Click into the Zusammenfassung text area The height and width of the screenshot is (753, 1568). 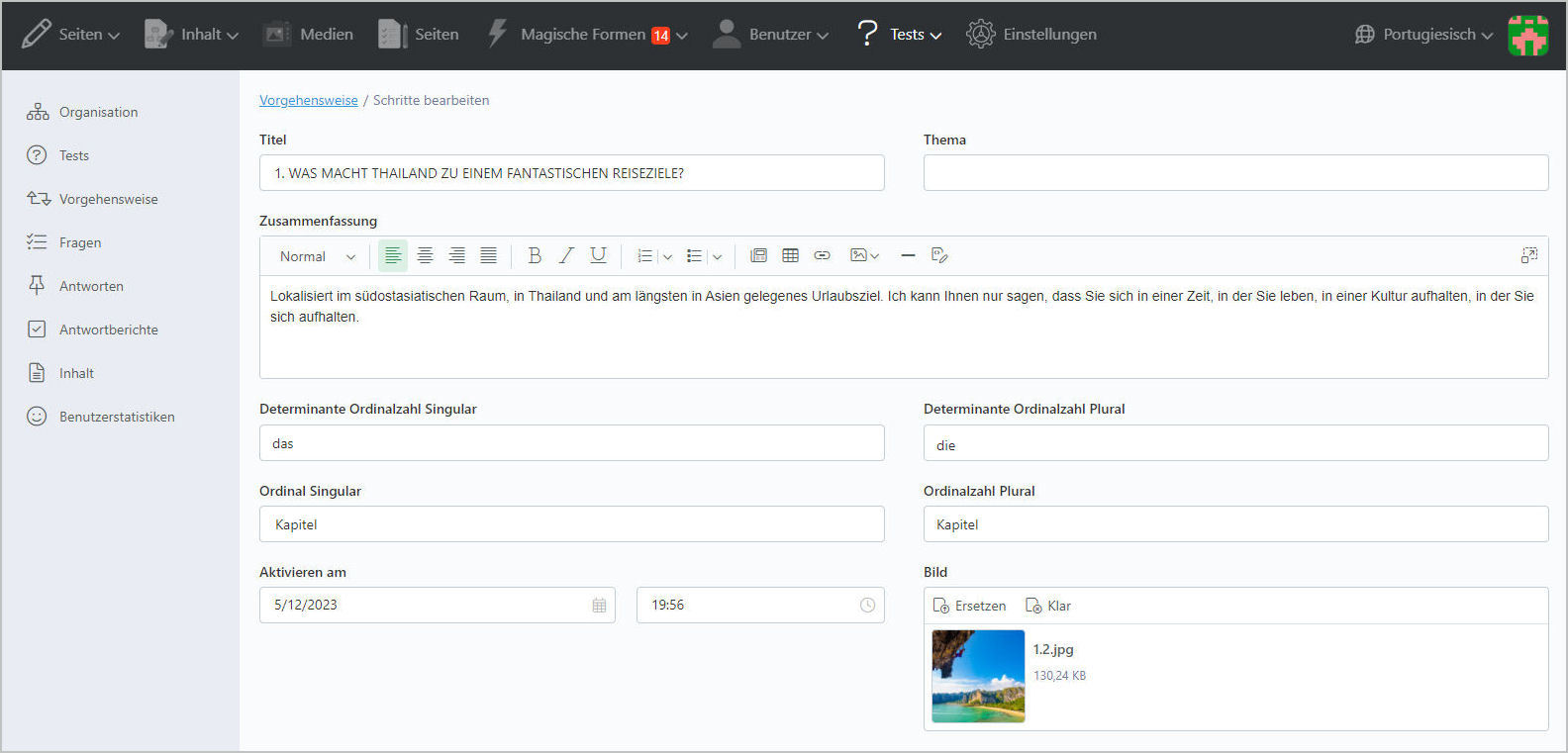point(904,327)
